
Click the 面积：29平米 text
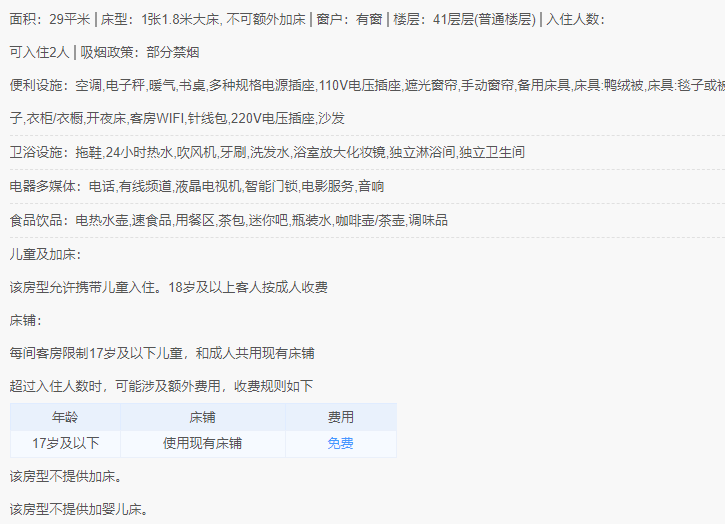(x=49, y=19)
